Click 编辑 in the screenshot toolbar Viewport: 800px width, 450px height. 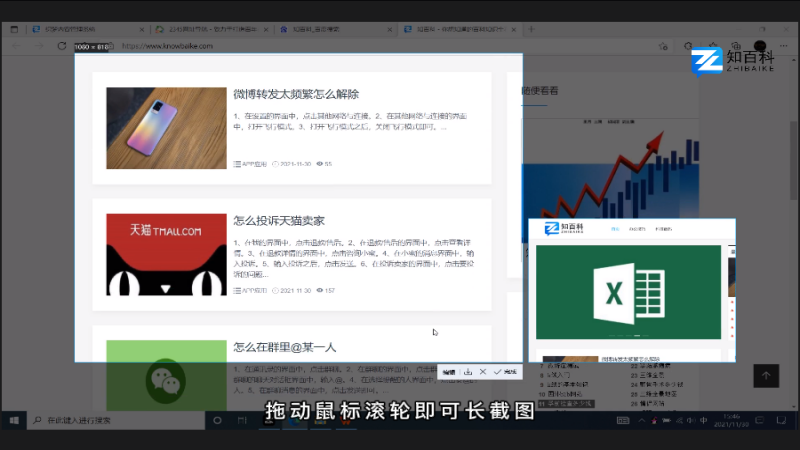tap(449, 372)
